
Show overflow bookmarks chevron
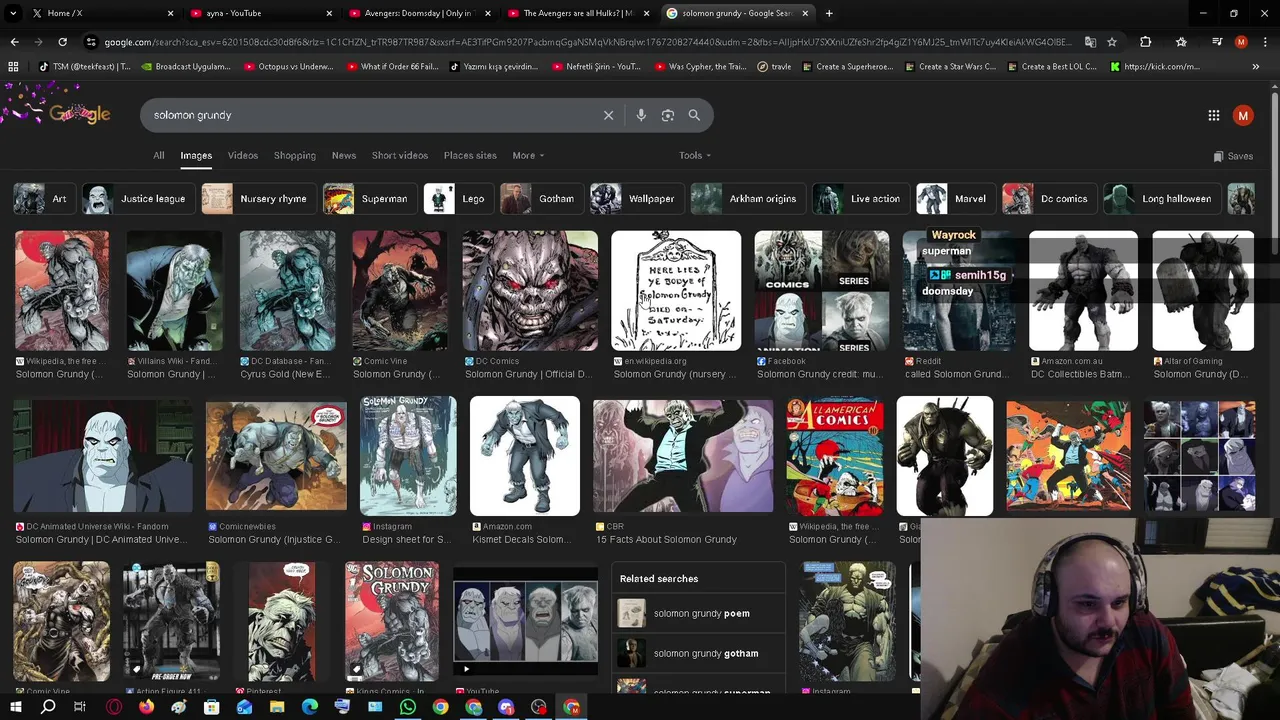[x=1255, y=66]
